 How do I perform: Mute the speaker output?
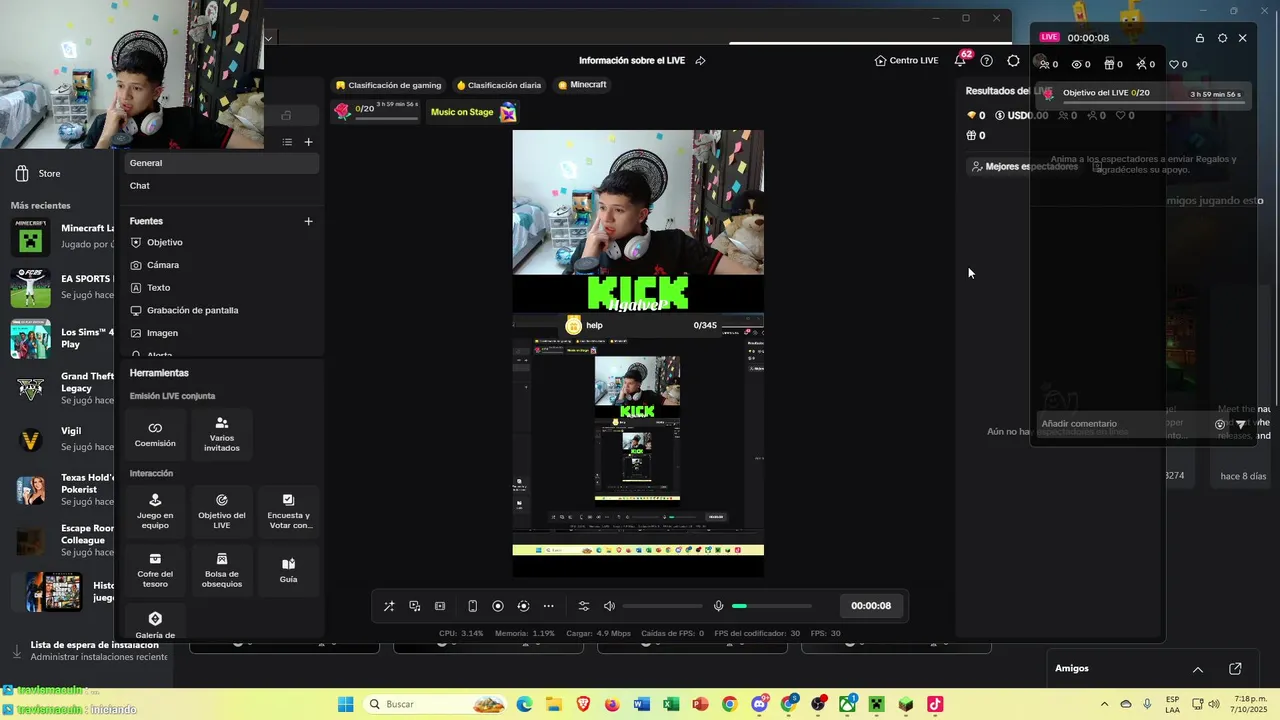tap(609, 606)
